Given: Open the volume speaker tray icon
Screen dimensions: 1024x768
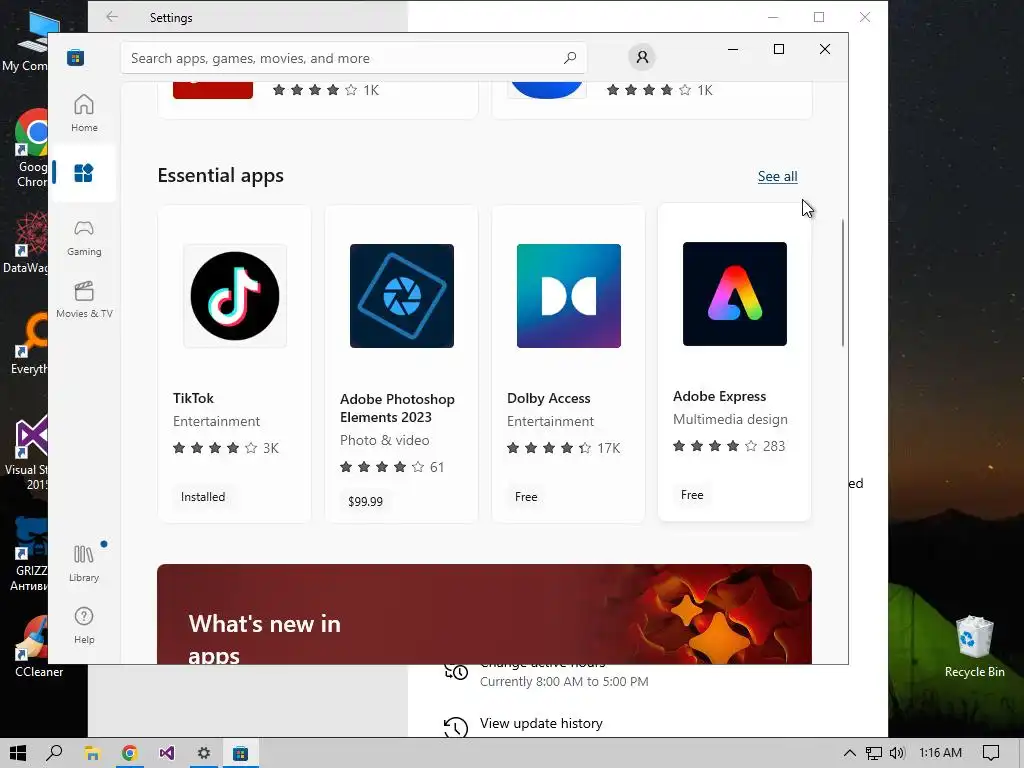Looking at the screenshot, I should point(897,753).
